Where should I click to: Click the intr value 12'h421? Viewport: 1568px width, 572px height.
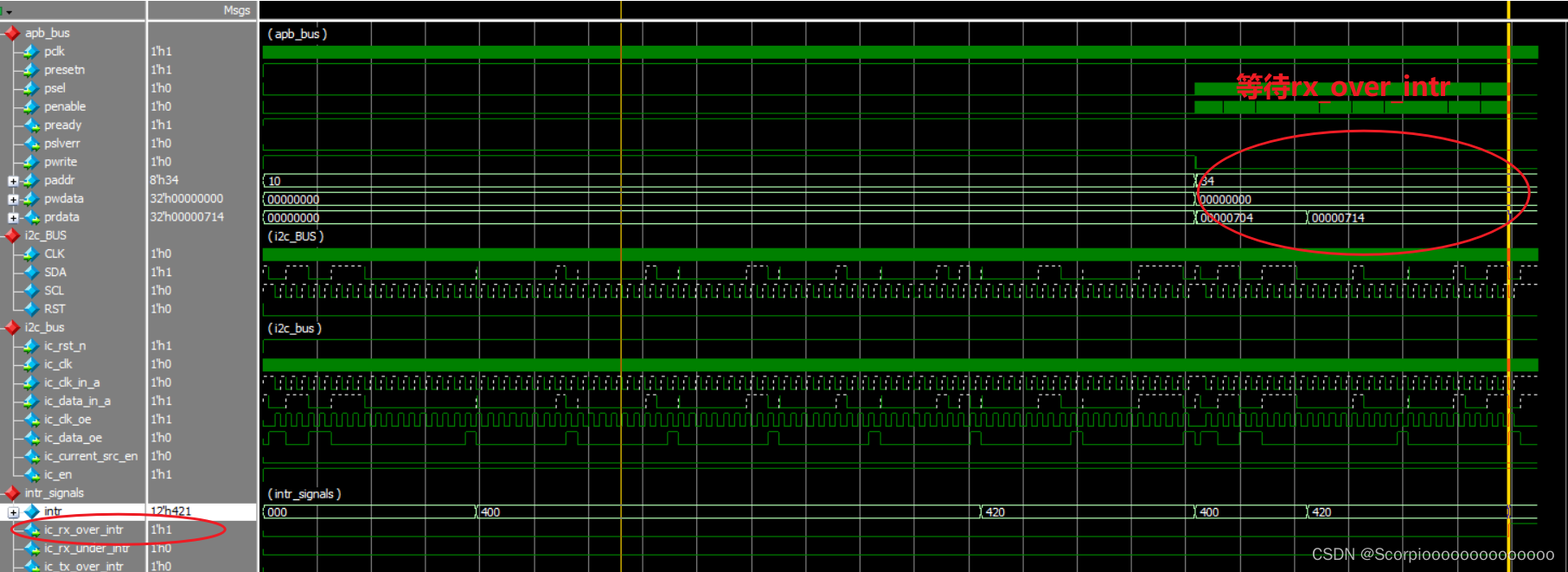170,511
